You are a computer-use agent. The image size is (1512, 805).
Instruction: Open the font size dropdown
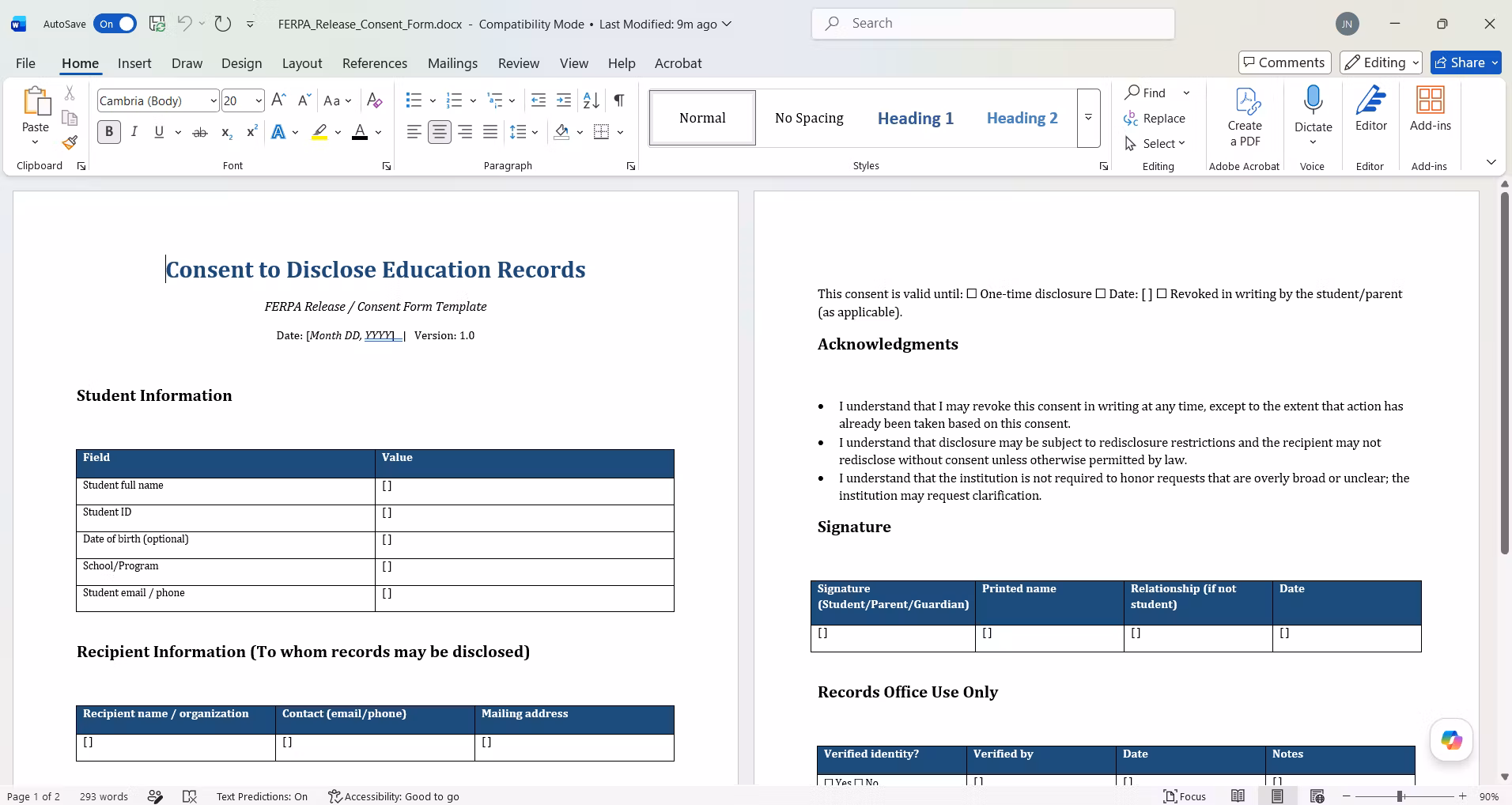tap(258, 100)
